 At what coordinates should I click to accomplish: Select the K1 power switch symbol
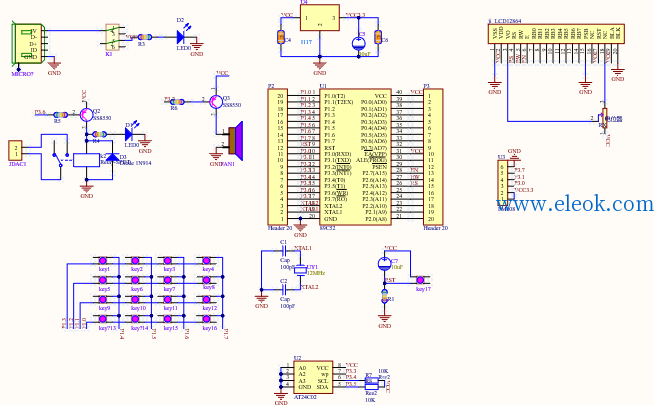(113, 38)
